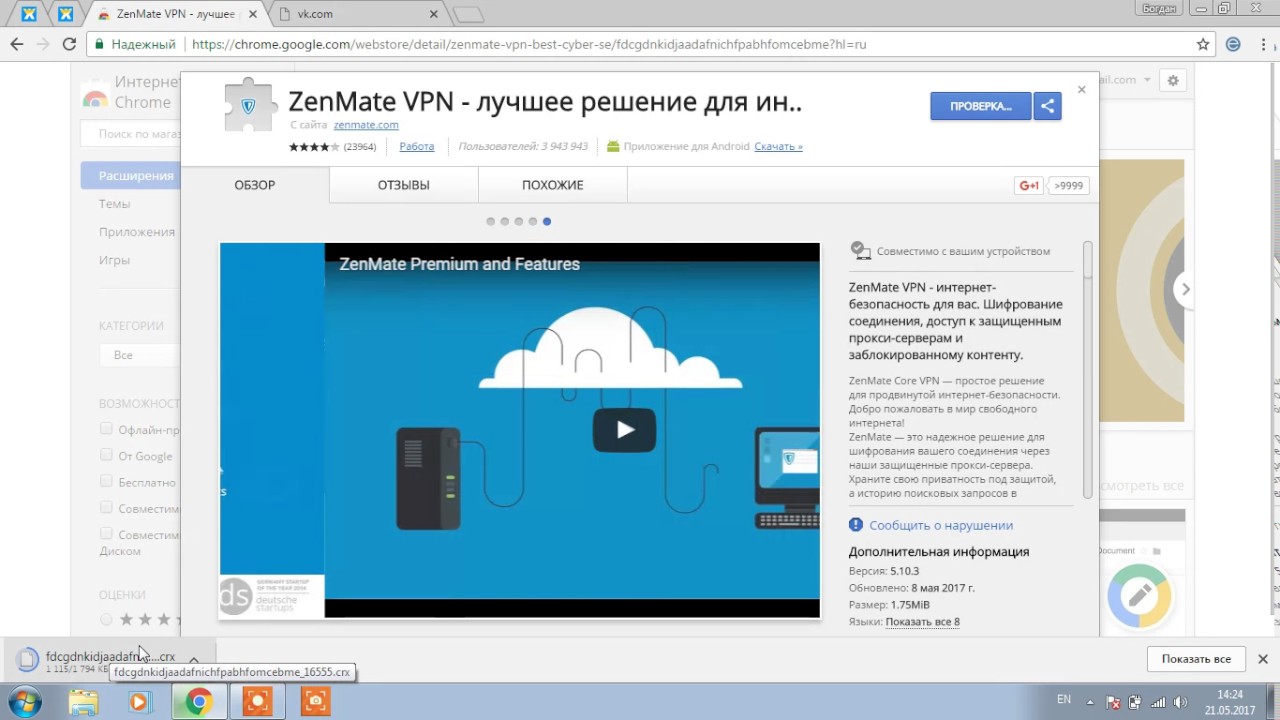Viewport: 1280px width, 720px height.
Task: Show hidden system tray icons
Action: (x=1092, y=702)
